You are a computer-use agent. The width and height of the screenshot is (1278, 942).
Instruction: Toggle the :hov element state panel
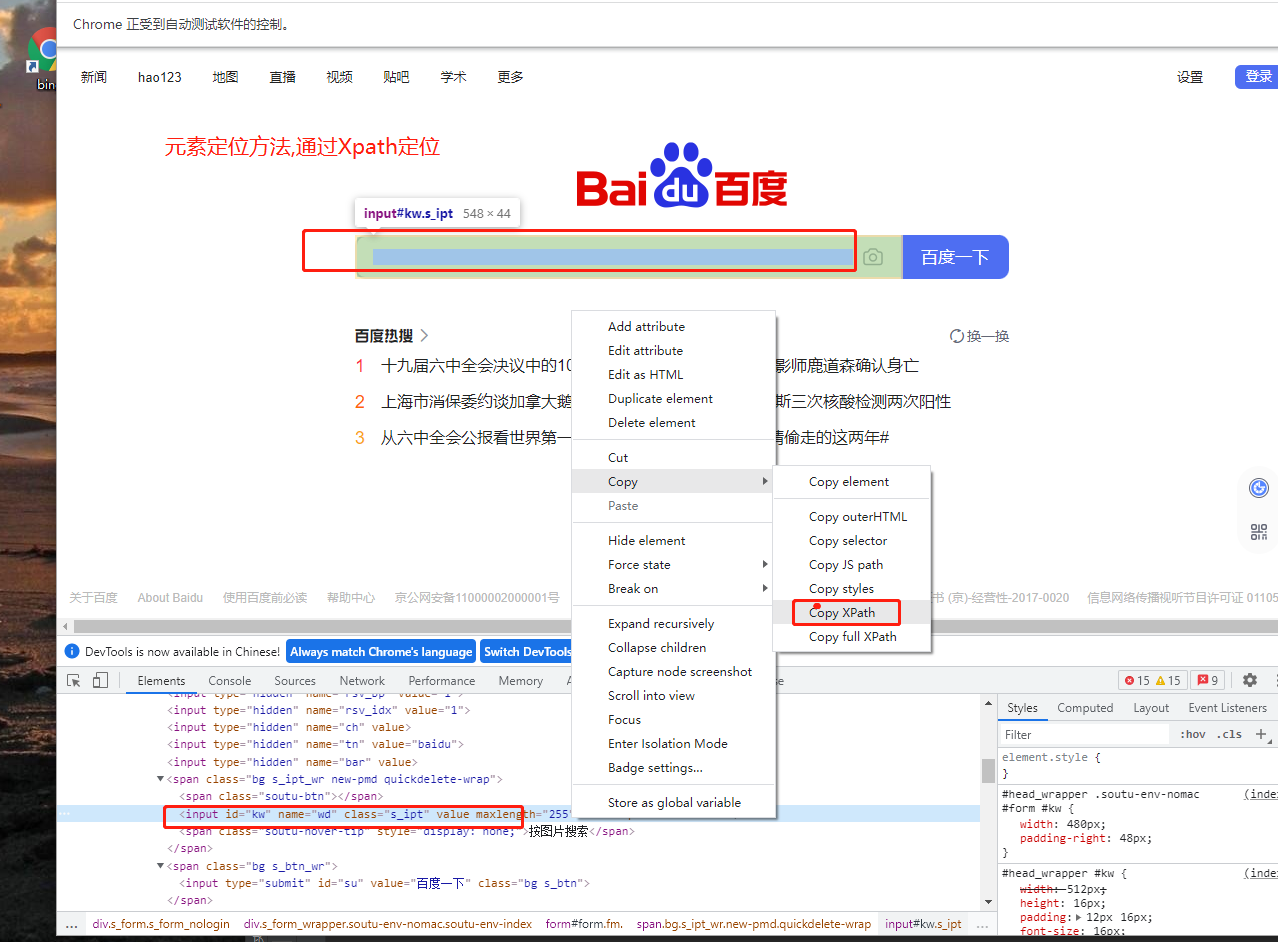point(1193,734)
